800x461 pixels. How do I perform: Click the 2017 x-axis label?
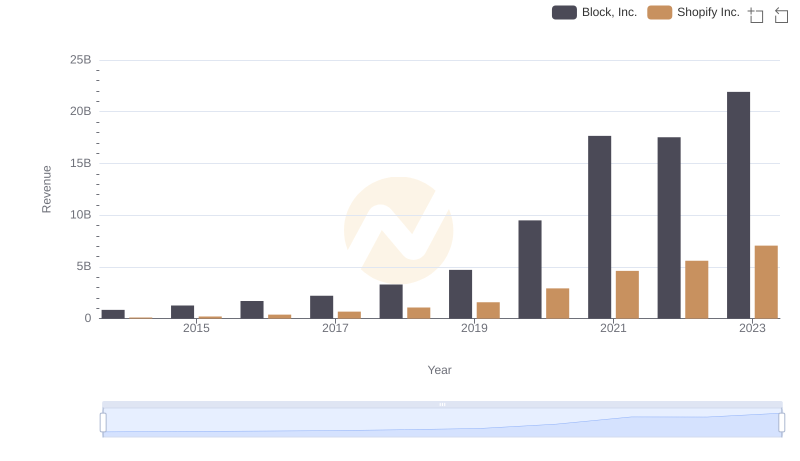click(335, 328)
